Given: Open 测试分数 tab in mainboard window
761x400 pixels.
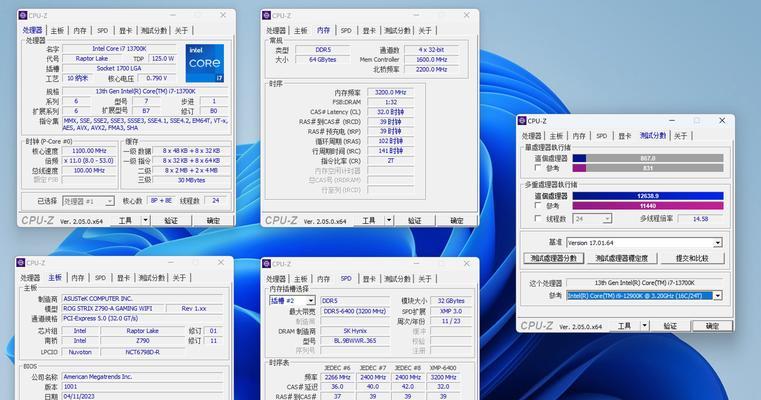Looking at the screenshot, I should pos(152,278).
